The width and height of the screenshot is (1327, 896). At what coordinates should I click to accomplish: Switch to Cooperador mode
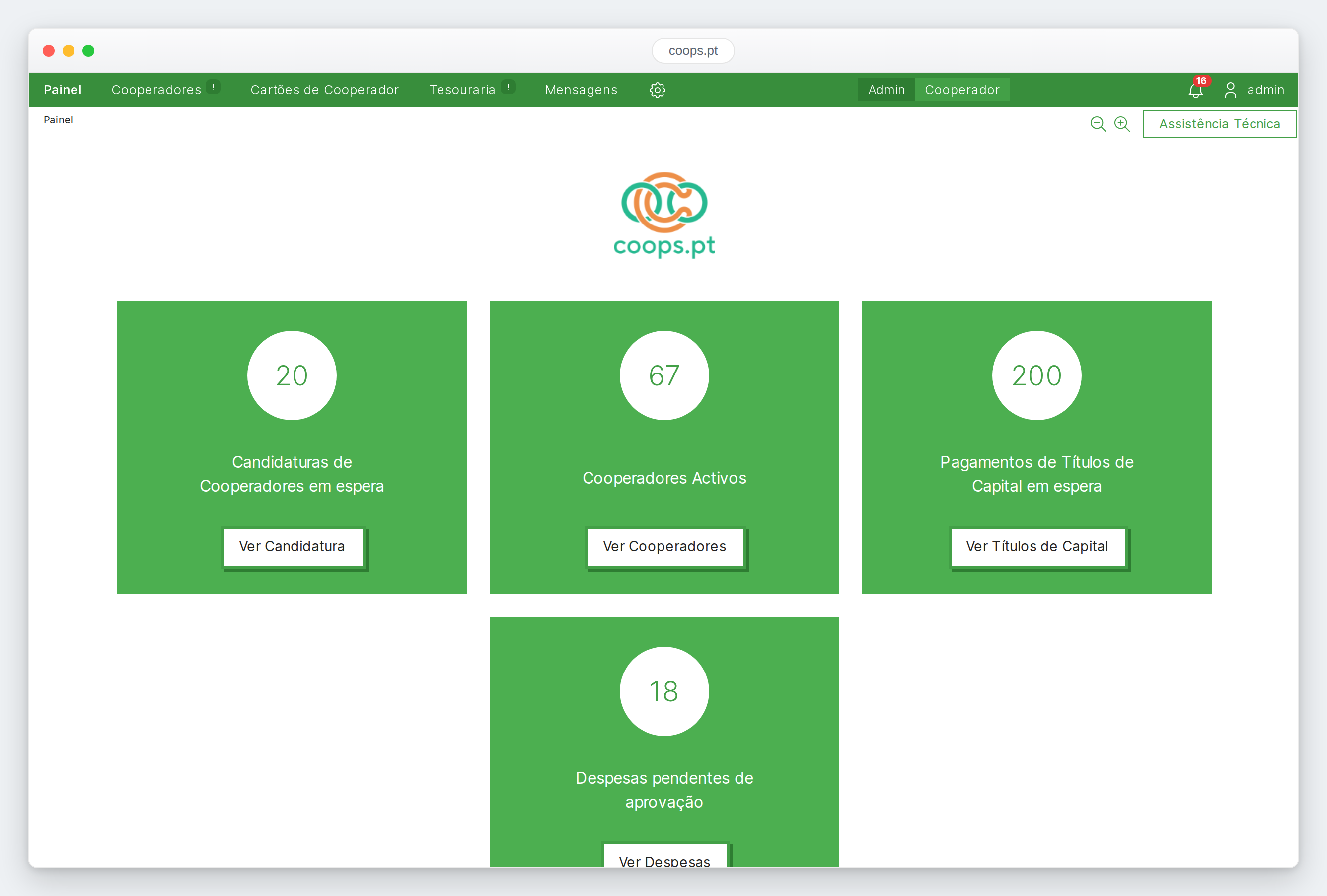pos(962,90)
